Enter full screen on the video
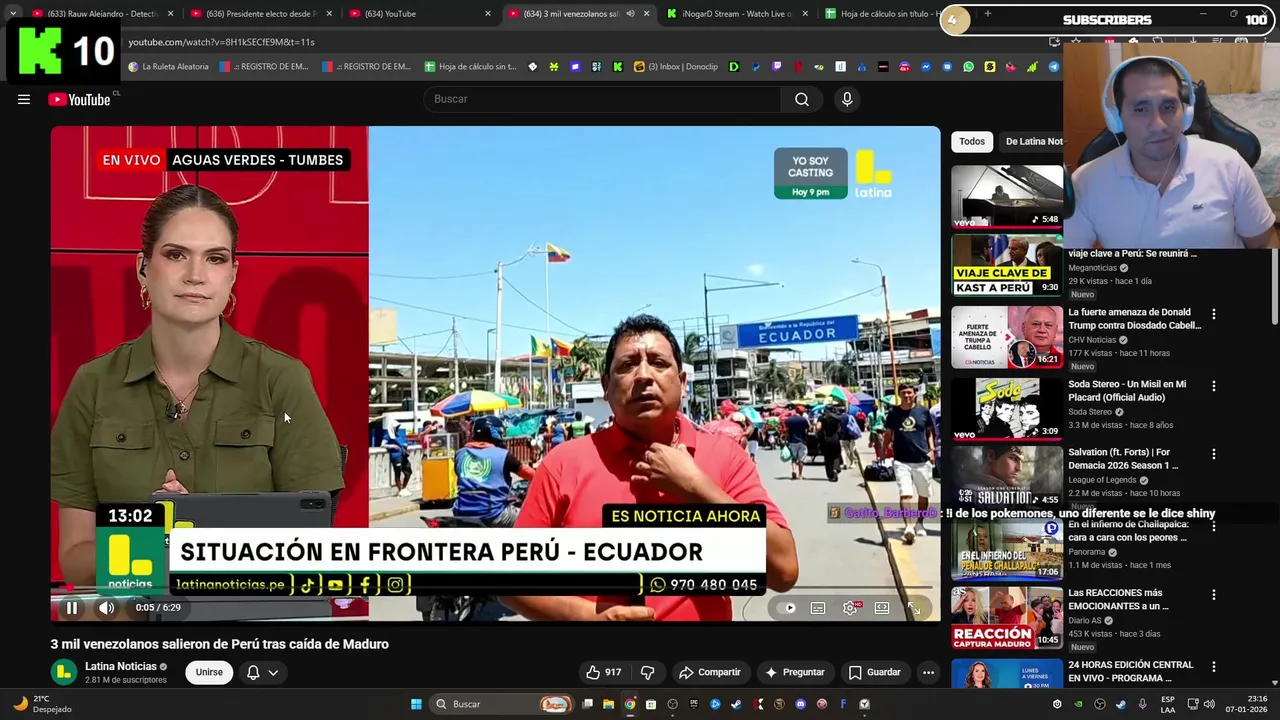This screenshot has width=1280, height=720. click(914, 607)
